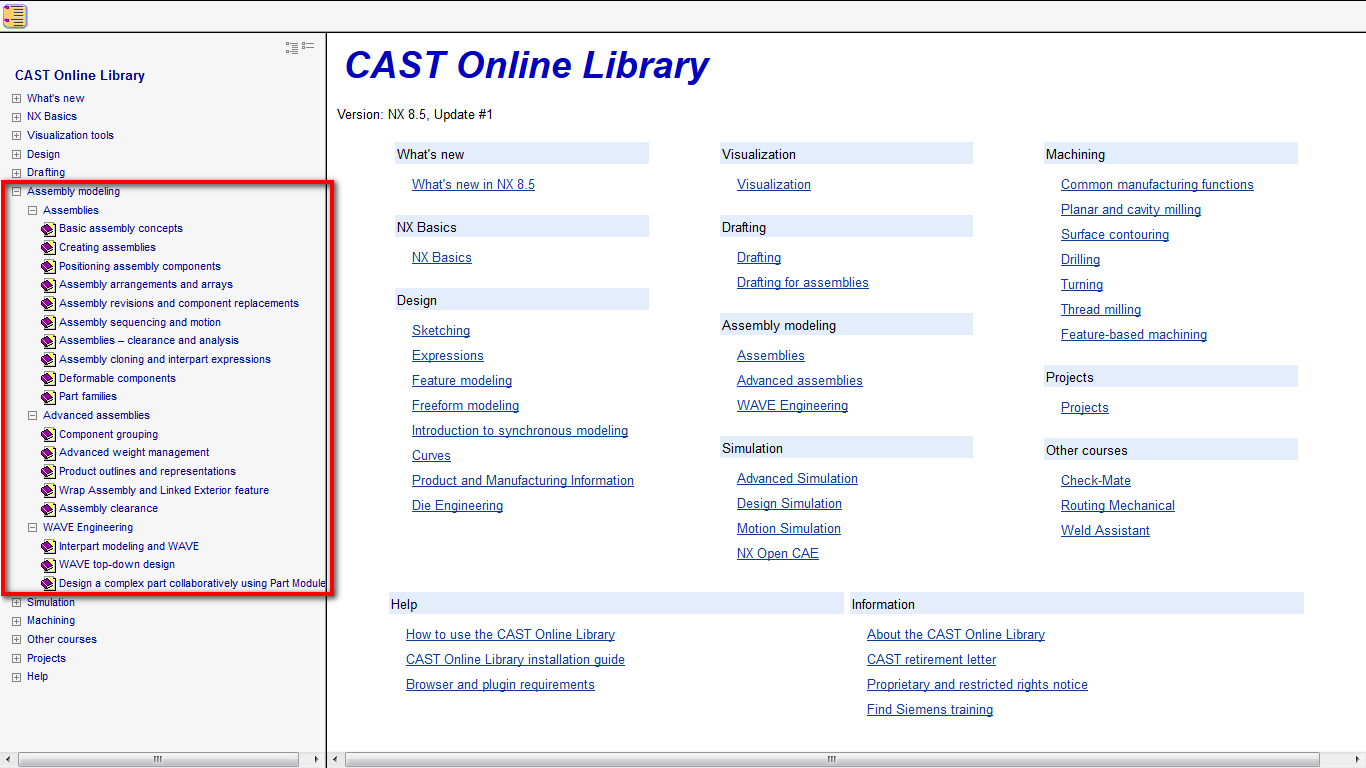This screenshot has height=768, width=1366.
Task: Click the book icon beside Deformable components
Action: click(48, 379)
